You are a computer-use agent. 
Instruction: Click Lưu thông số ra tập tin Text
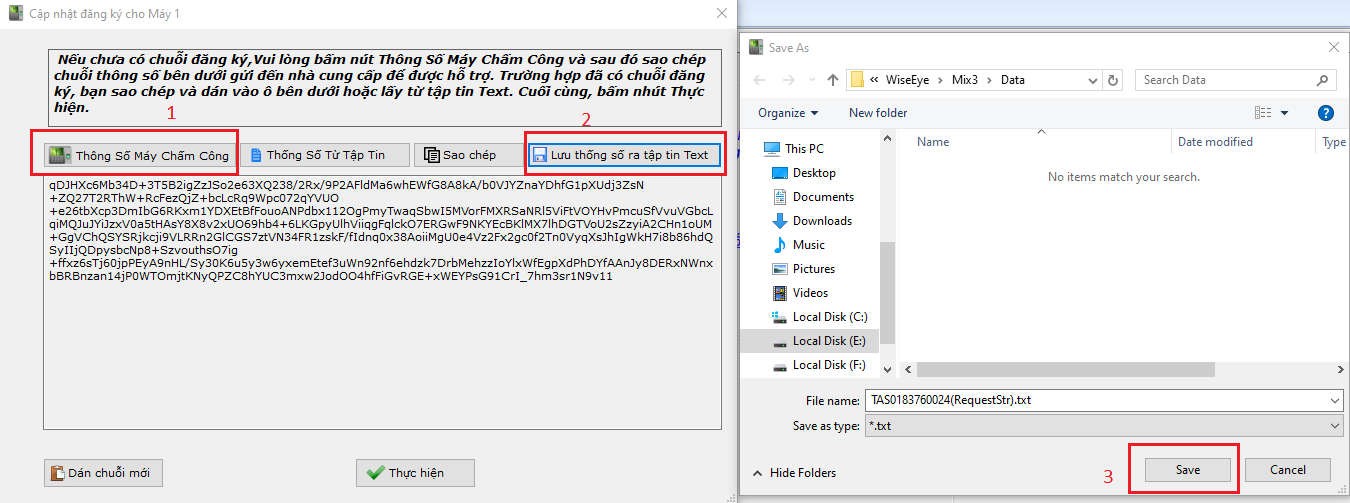(x=624, y=155)
